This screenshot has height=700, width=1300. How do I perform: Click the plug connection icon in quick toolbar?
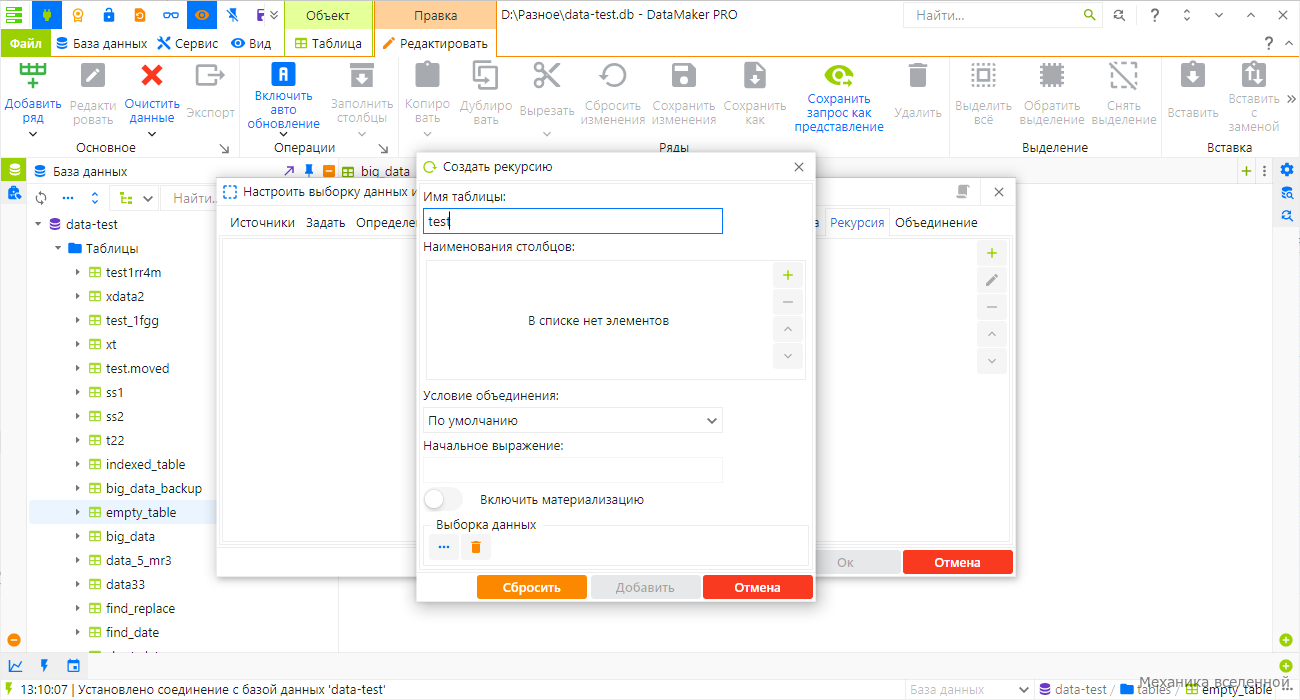pos(46,15)
